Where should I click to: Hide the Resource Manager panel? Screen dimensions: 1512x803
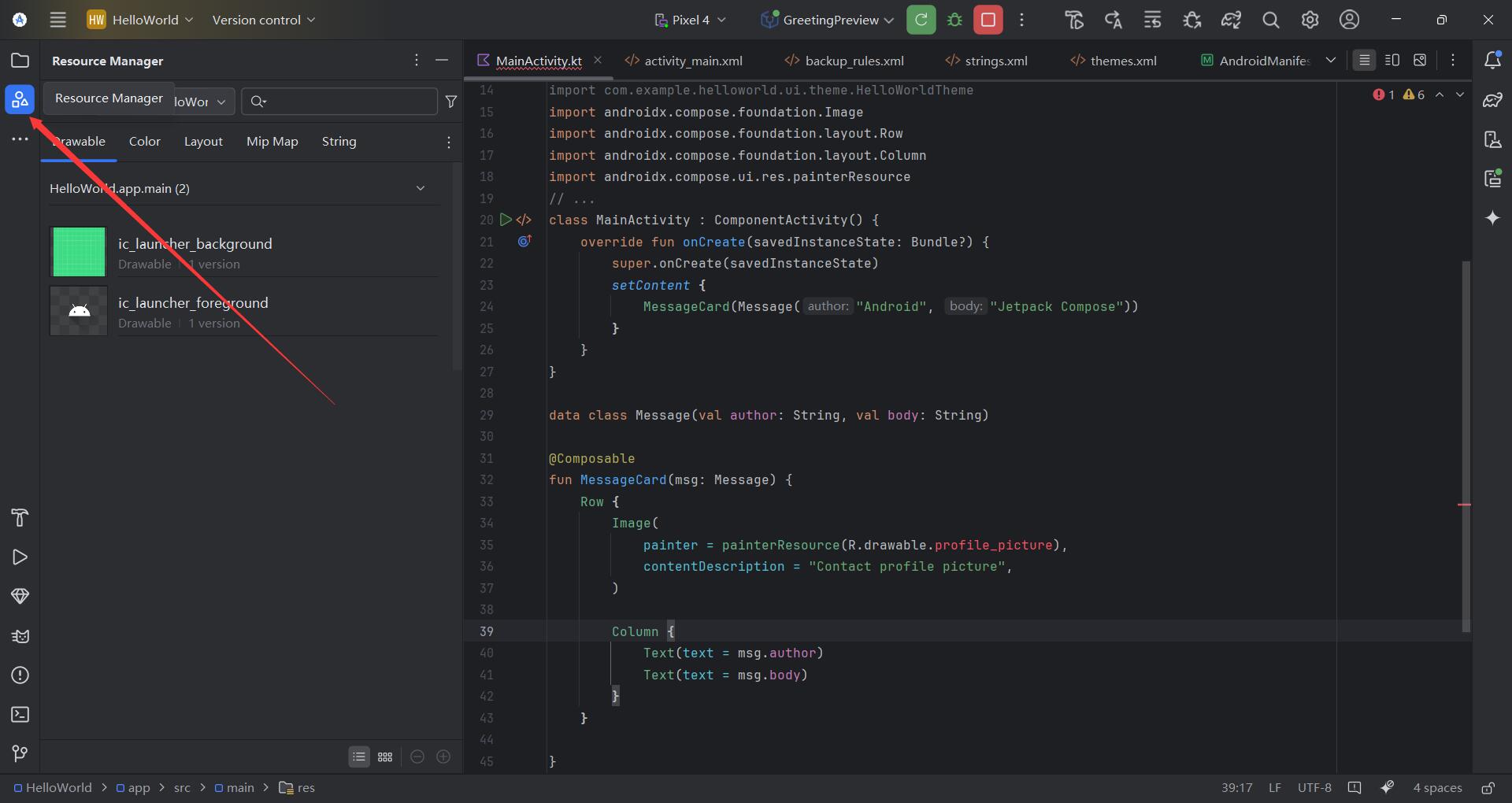coord(442,60)
